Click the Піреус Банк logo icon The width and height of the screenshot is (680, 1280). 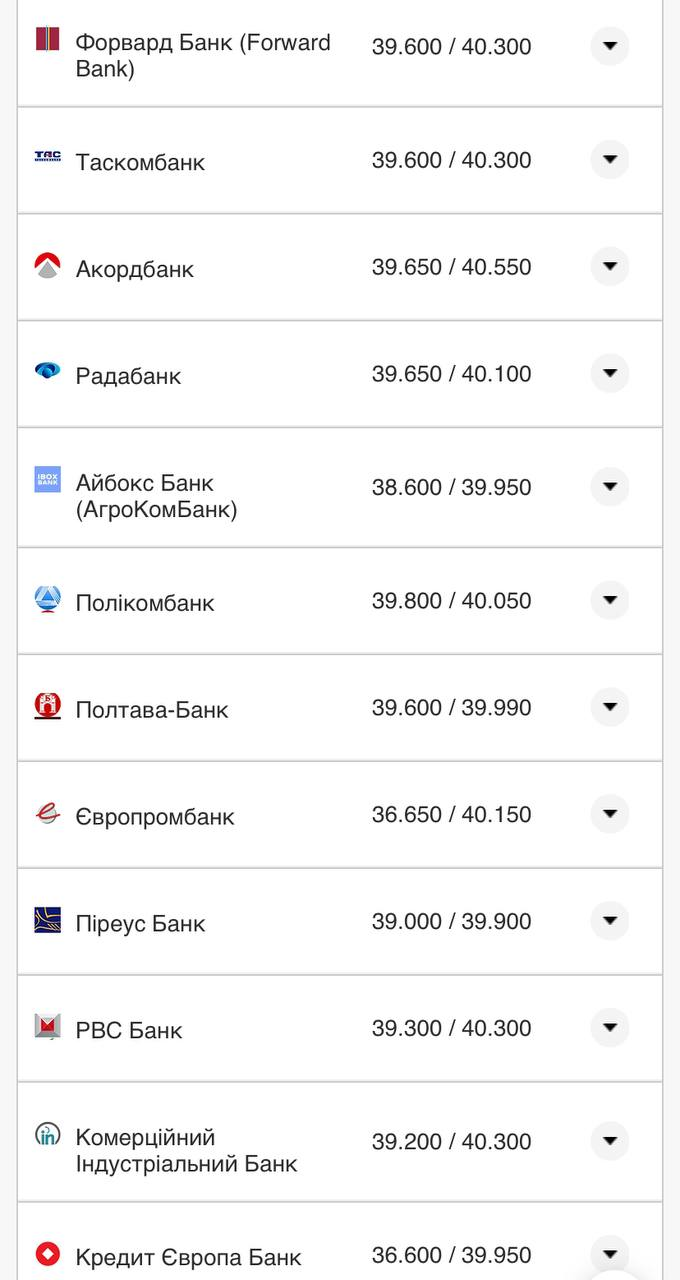pyautogui.click(x=47, y=920)
